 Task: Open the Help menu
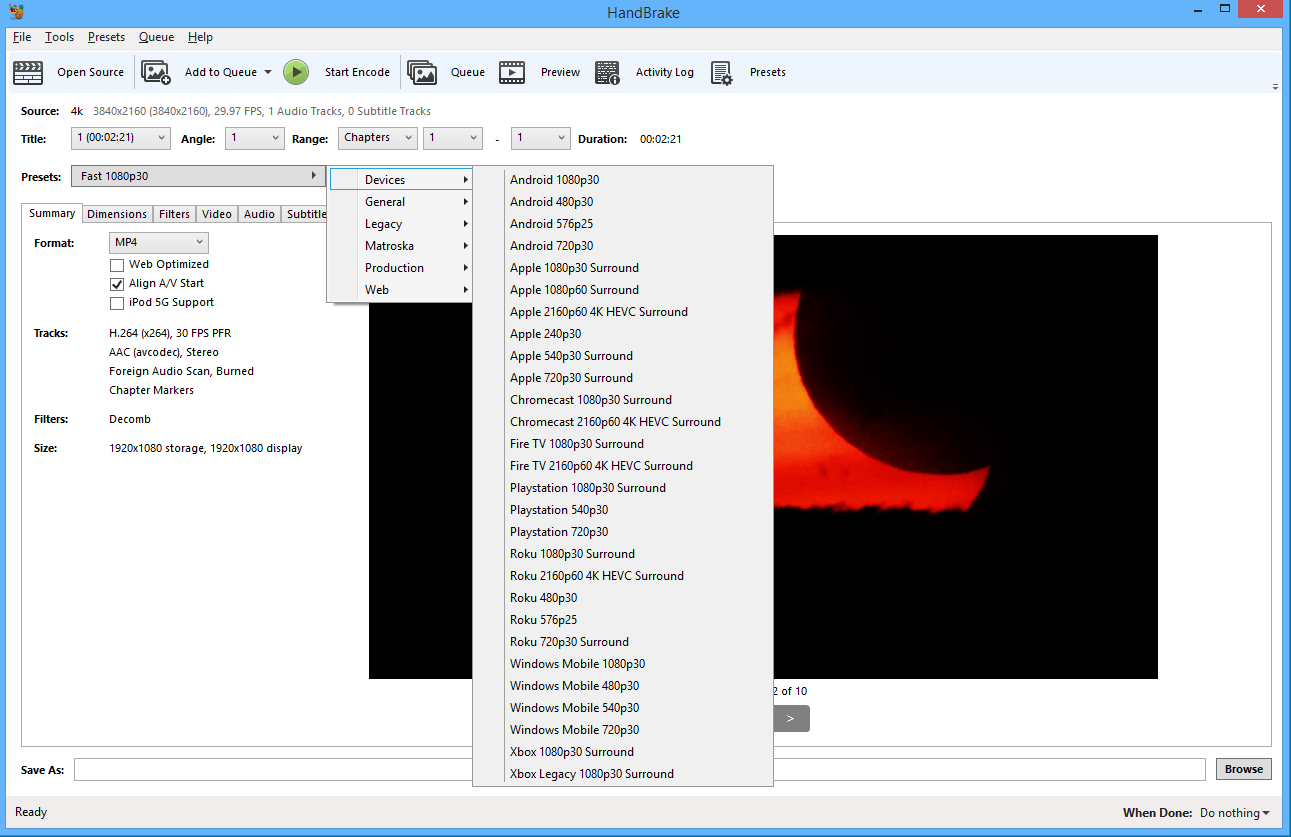point(200,37)
